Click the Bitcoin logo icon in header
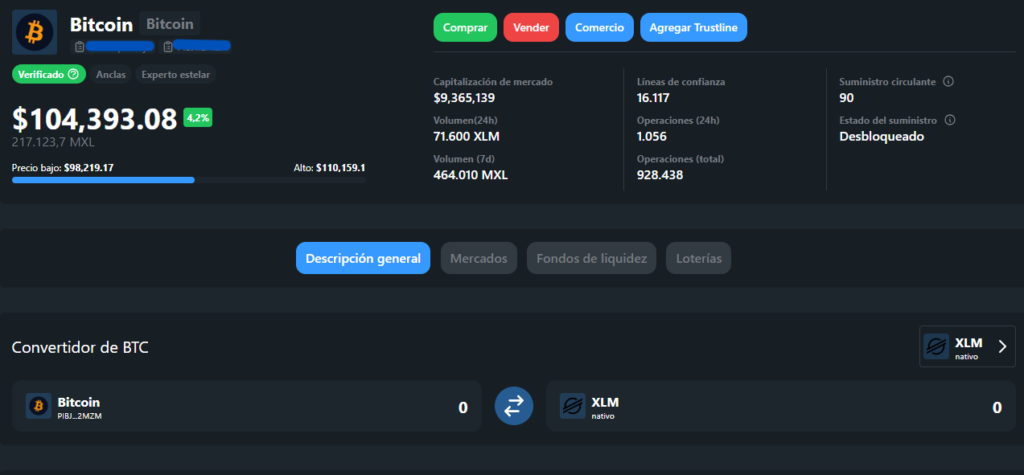Image resolution: width=1024 pixels, height=475 pixels. click(35, 32)
